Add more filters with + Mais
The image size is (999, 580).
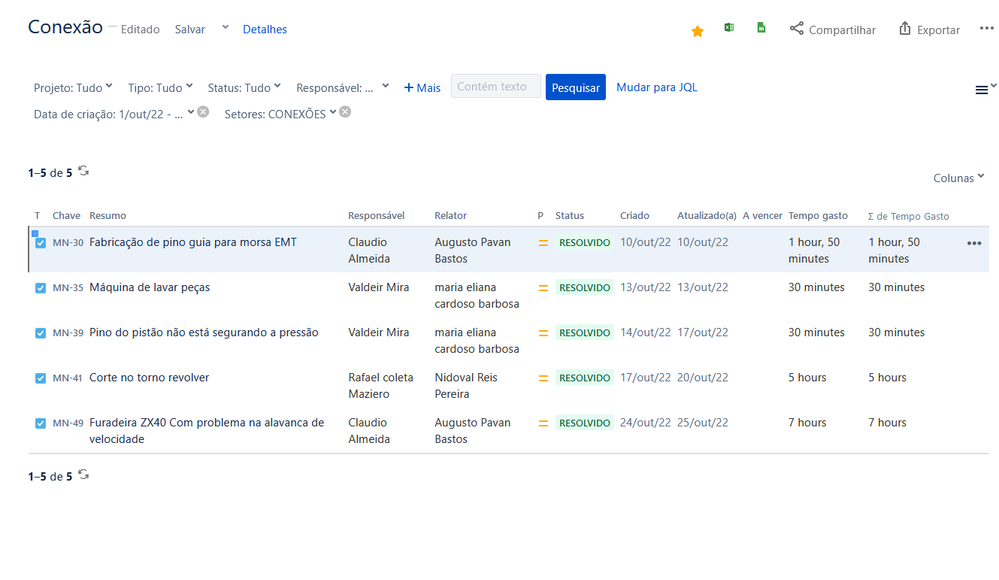[x=422, y=87]
